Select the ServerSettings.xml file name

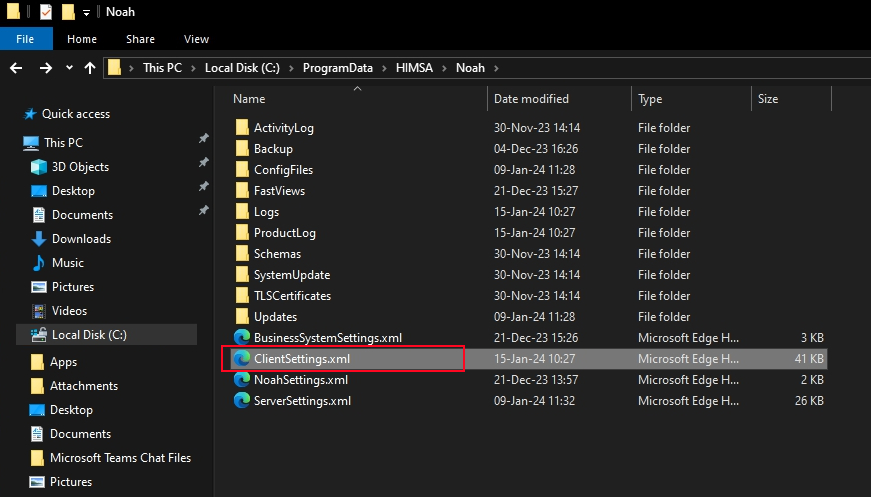[x=303, y=401]
